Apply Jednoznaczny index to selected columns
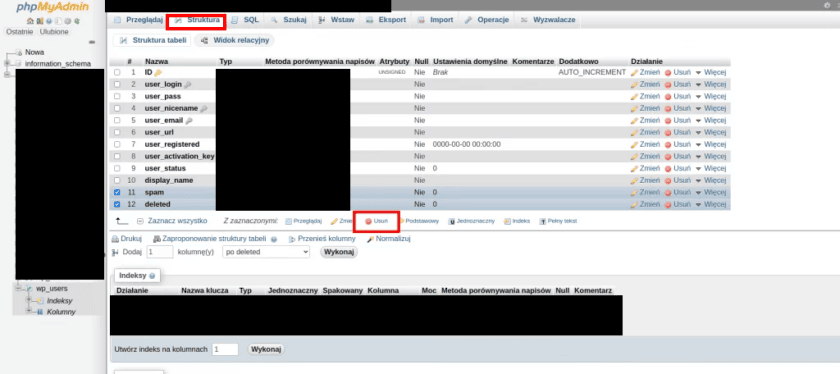 [471, 221]
